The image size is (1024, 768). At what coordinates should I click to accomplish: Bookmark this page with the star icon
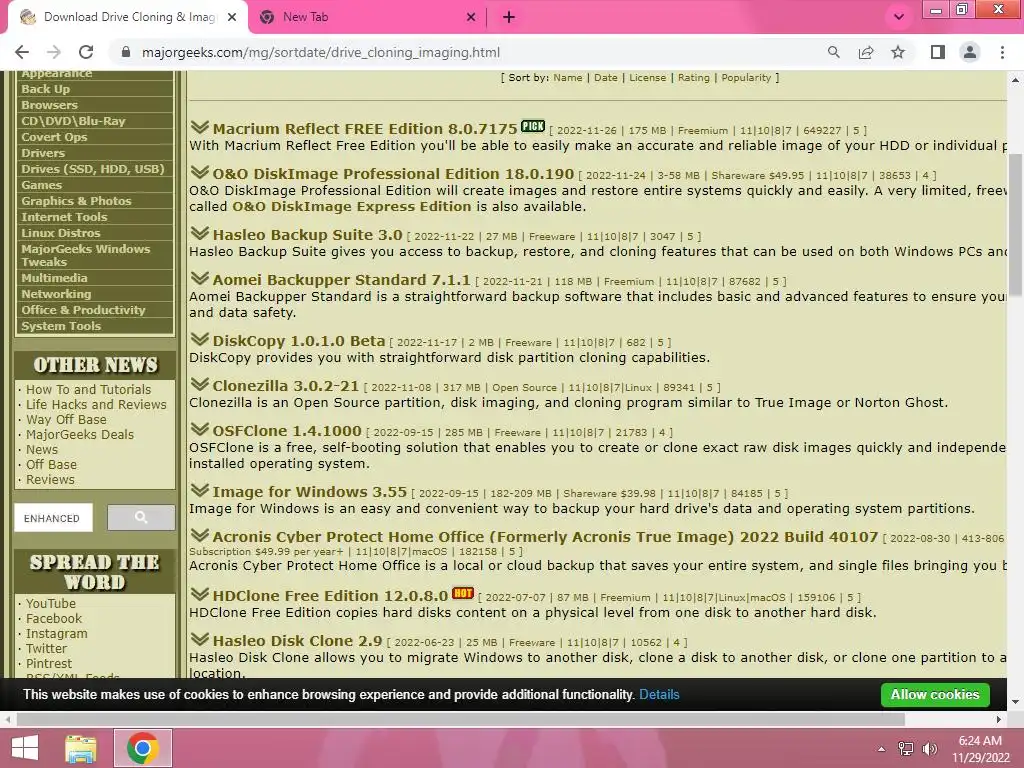tap(898, 52)
